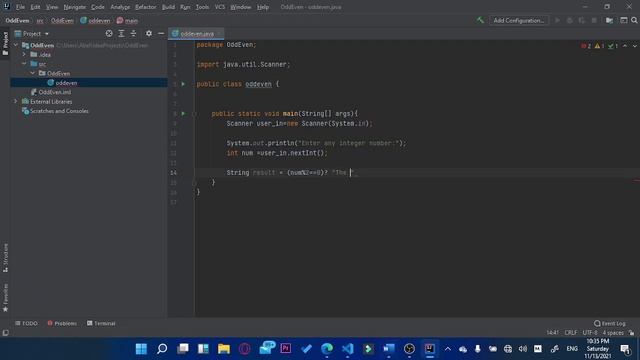Open the Refactor menu
The width and height of the screenshot is (640, 360).
pos(146,7)
